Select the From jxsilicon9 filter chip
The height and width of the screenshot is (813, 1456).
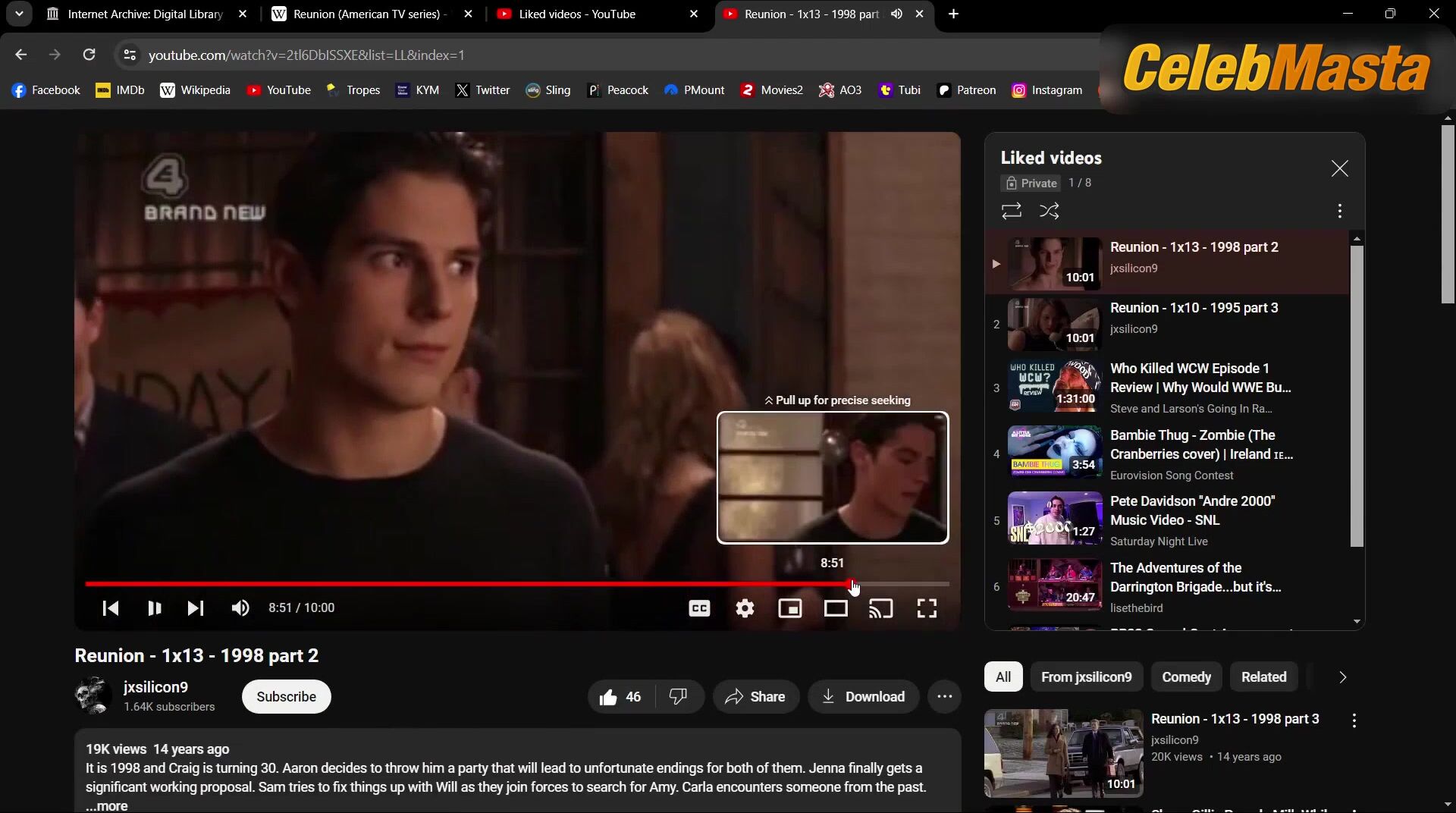[x=1087, y=677]
